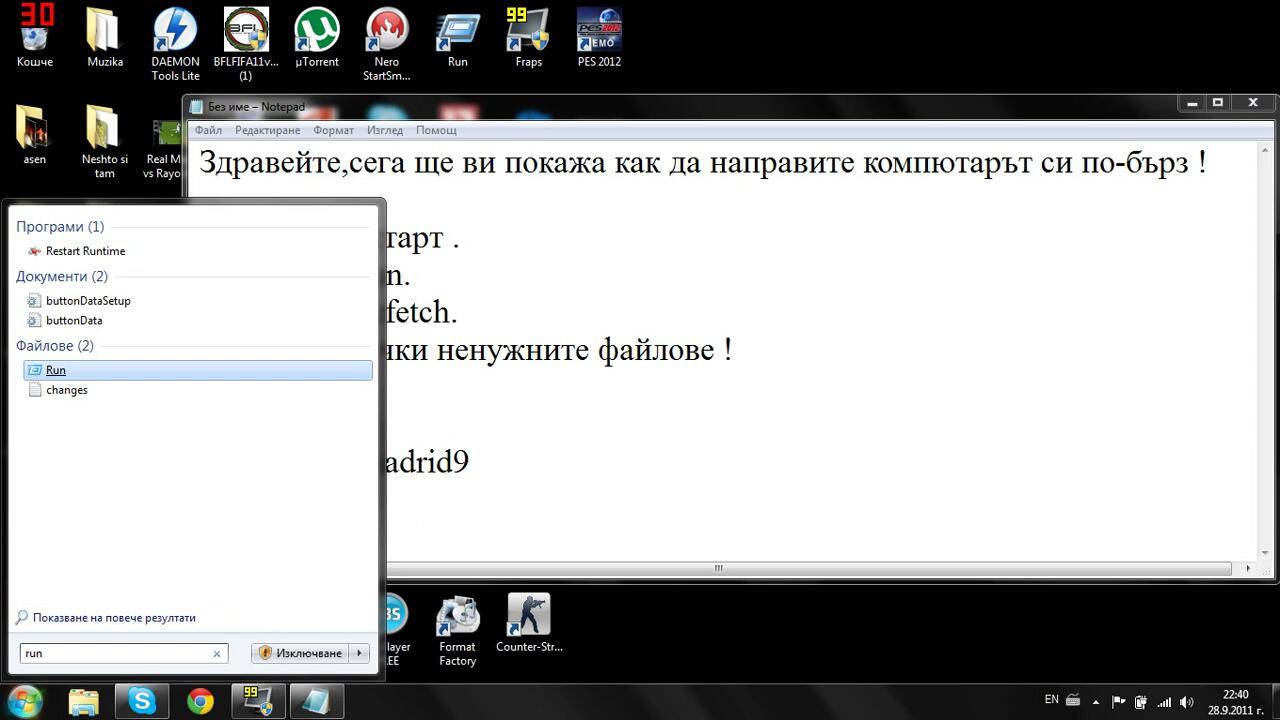Launch DAEMON Tools Lite shortcut
1280x720 pixels.
175,35
